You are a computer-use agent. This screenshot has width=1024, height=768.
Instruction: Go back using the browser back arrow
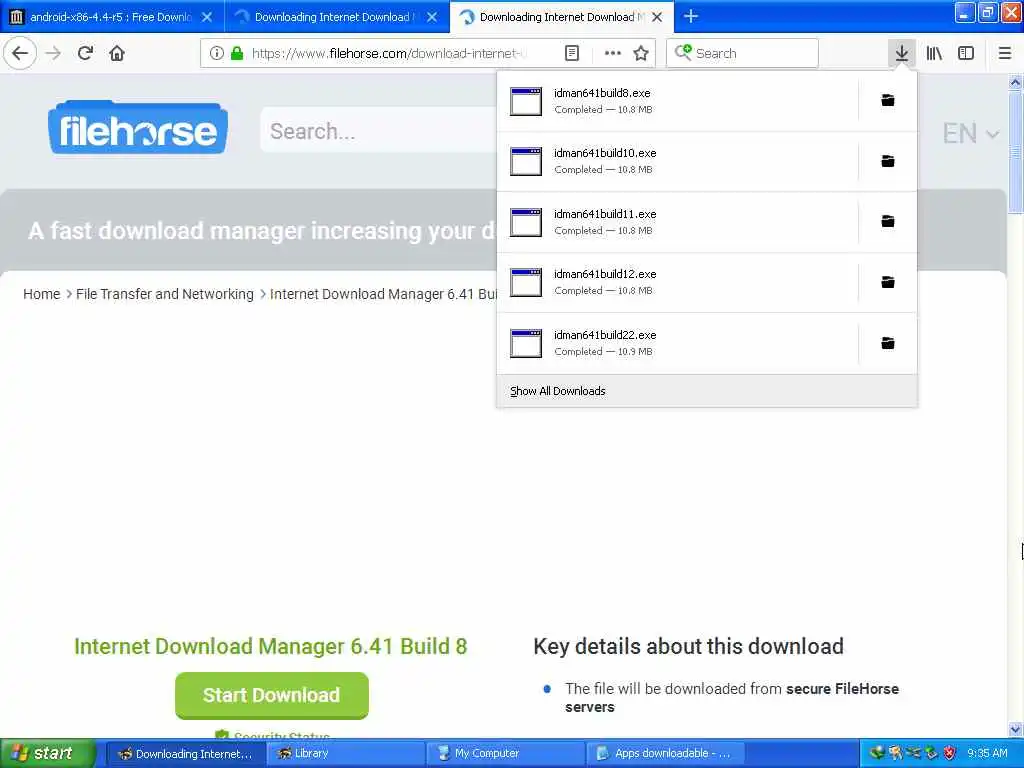coord(20,53)
